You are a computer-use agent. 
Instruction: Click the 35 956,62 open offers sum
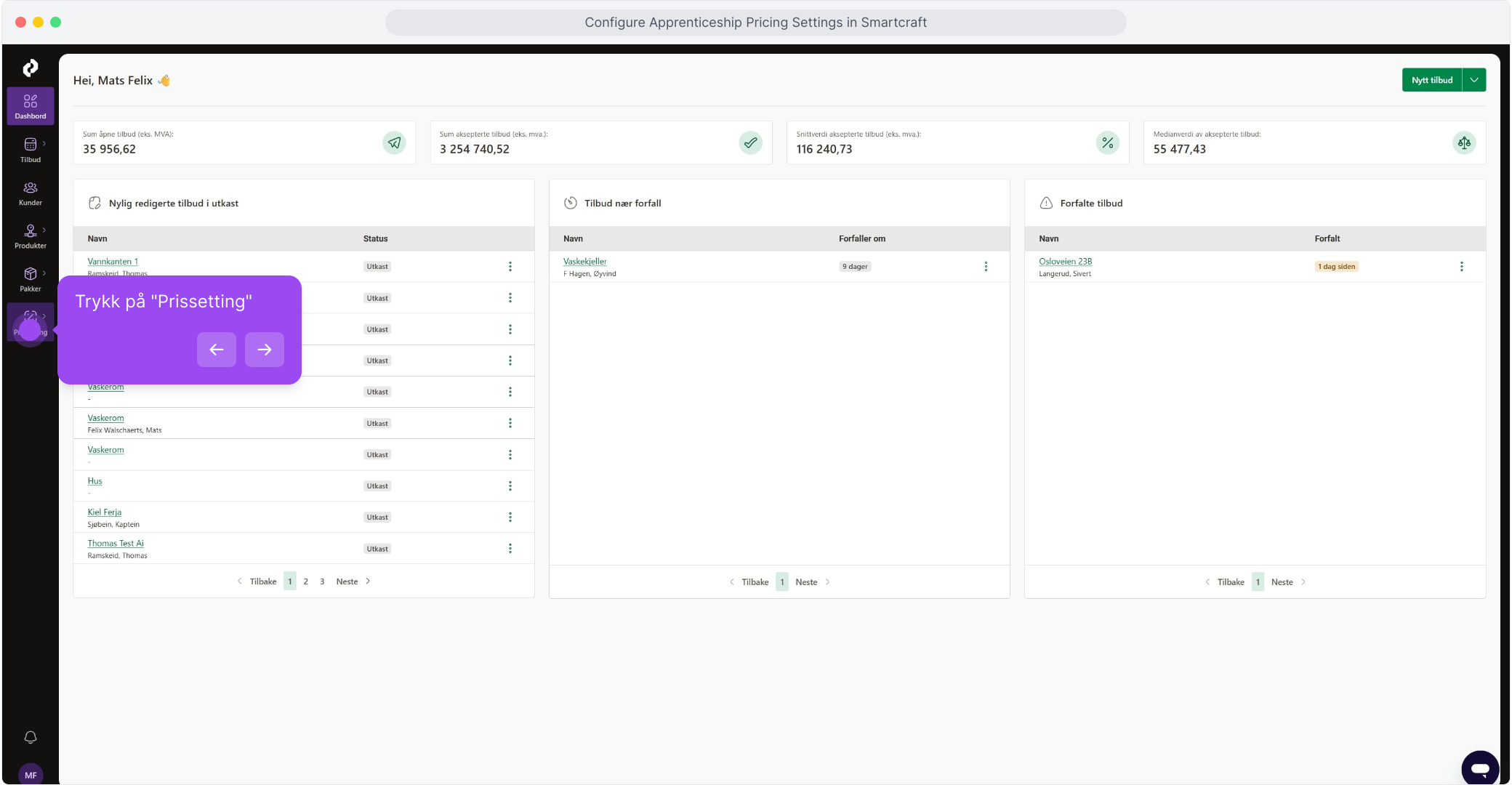click(x=109, y=149)
